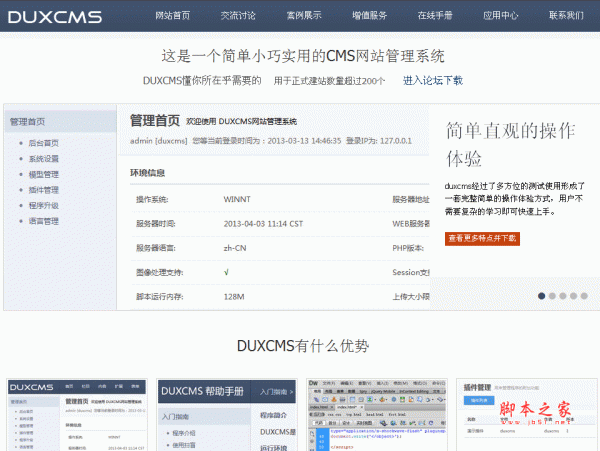Click 插件管理 in the slide sidebar

click(44, 190)
